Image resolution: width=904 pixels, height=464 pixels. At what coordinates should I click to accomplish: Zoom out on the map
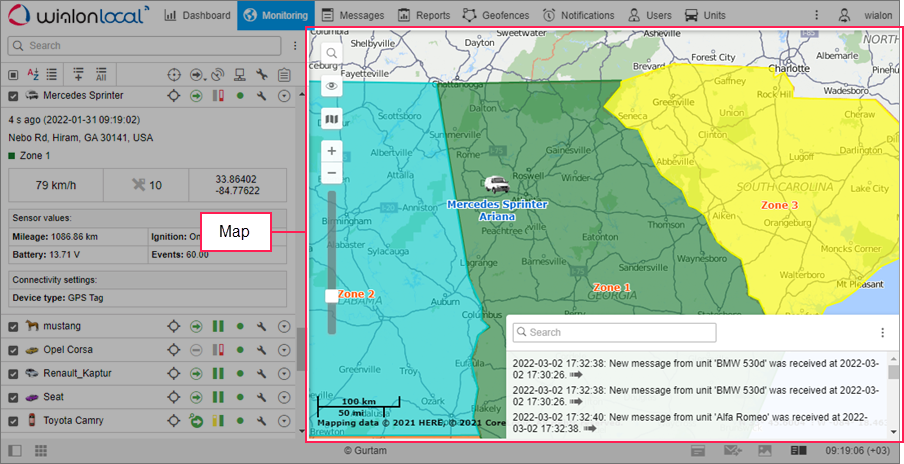click(x=332, y=172)
